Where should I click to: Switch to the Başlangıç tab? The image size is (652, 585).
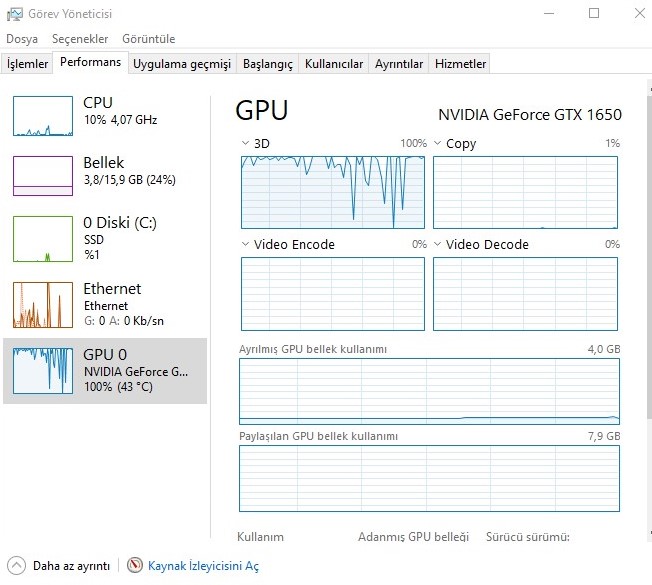pos(269,64)
